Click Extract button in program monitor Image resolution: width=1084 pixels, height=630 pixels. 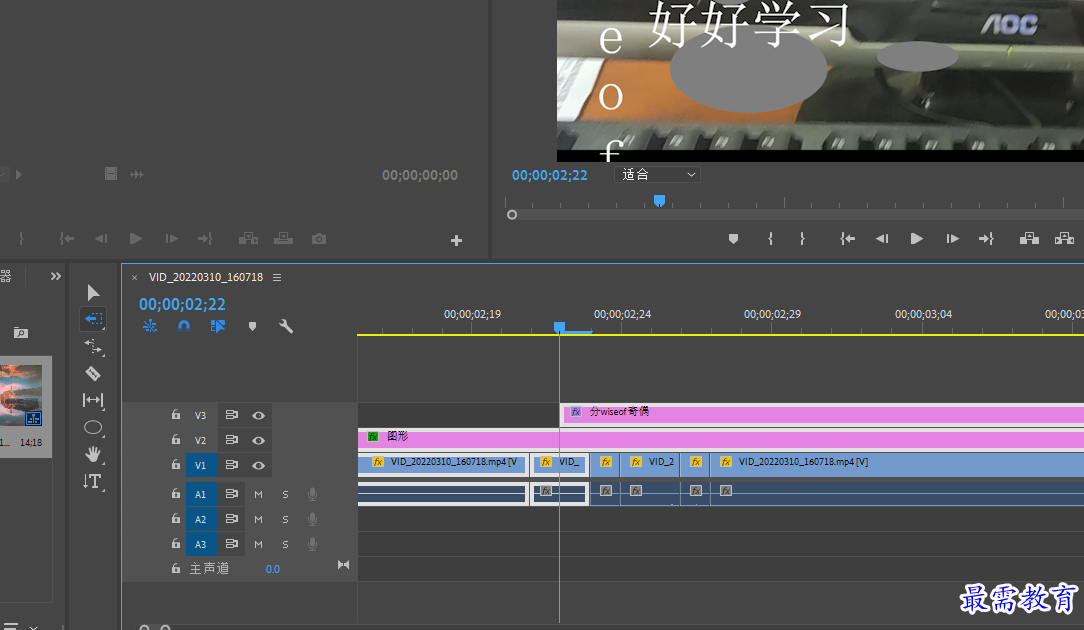pyautogui.click(x=1065, y=239)
